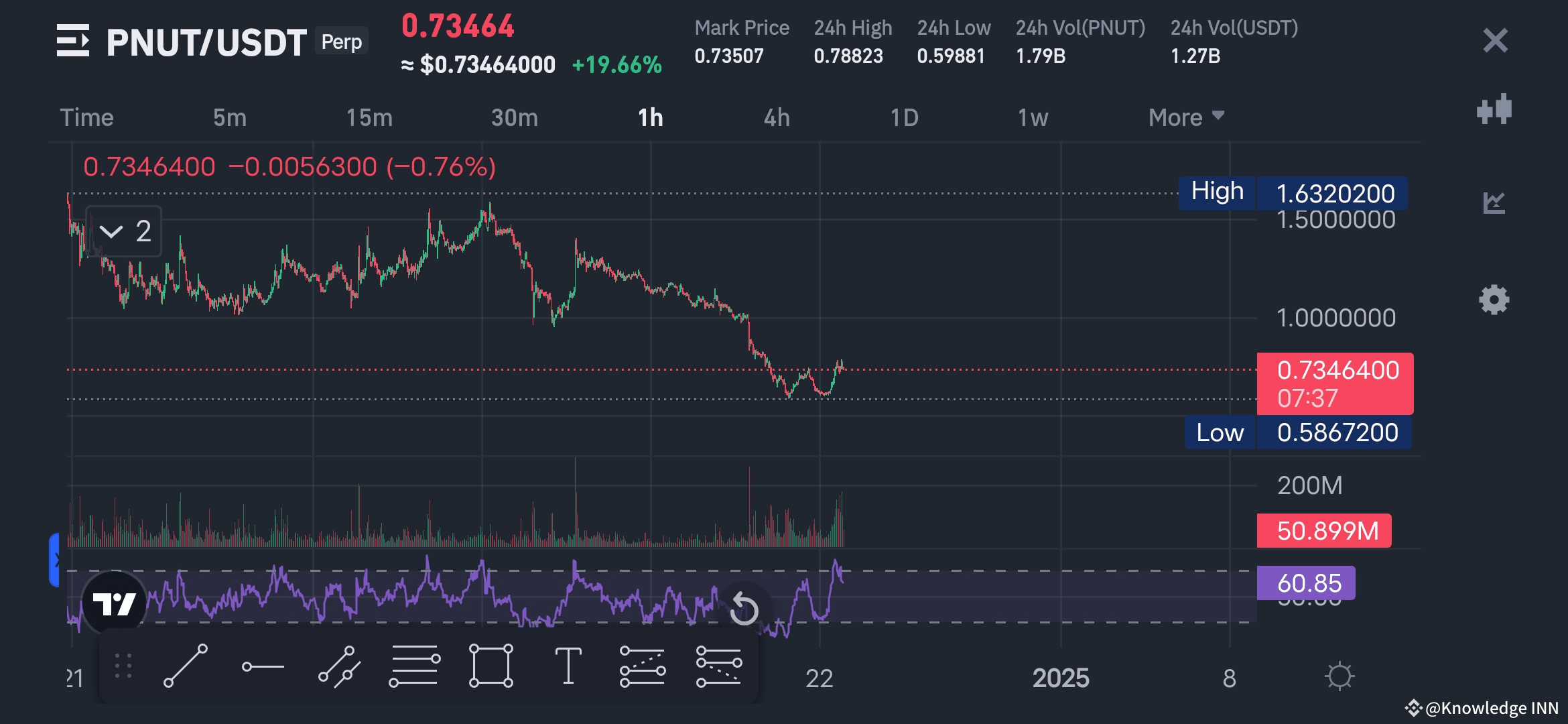
Task: Toggle the blue side panel handle
Action: [54, 560]
